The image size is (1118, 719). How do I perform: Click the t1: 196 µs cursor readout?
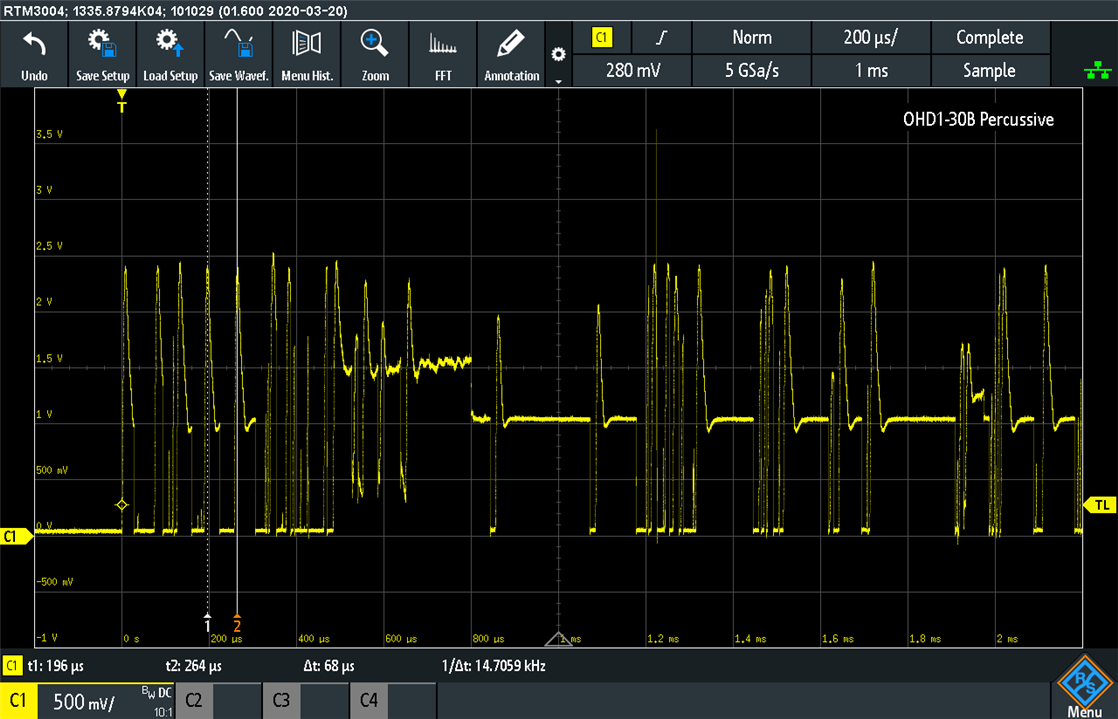point(54,667)
